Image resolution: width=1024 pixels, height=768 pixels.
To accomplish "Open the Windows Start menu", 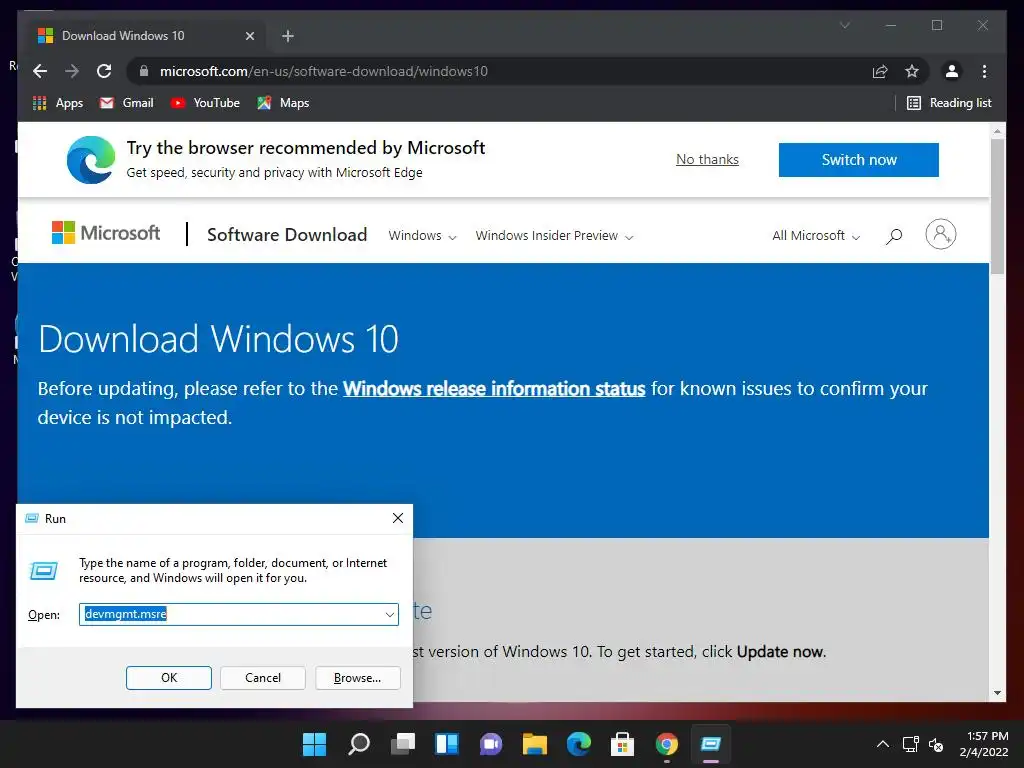I will 314,744.
